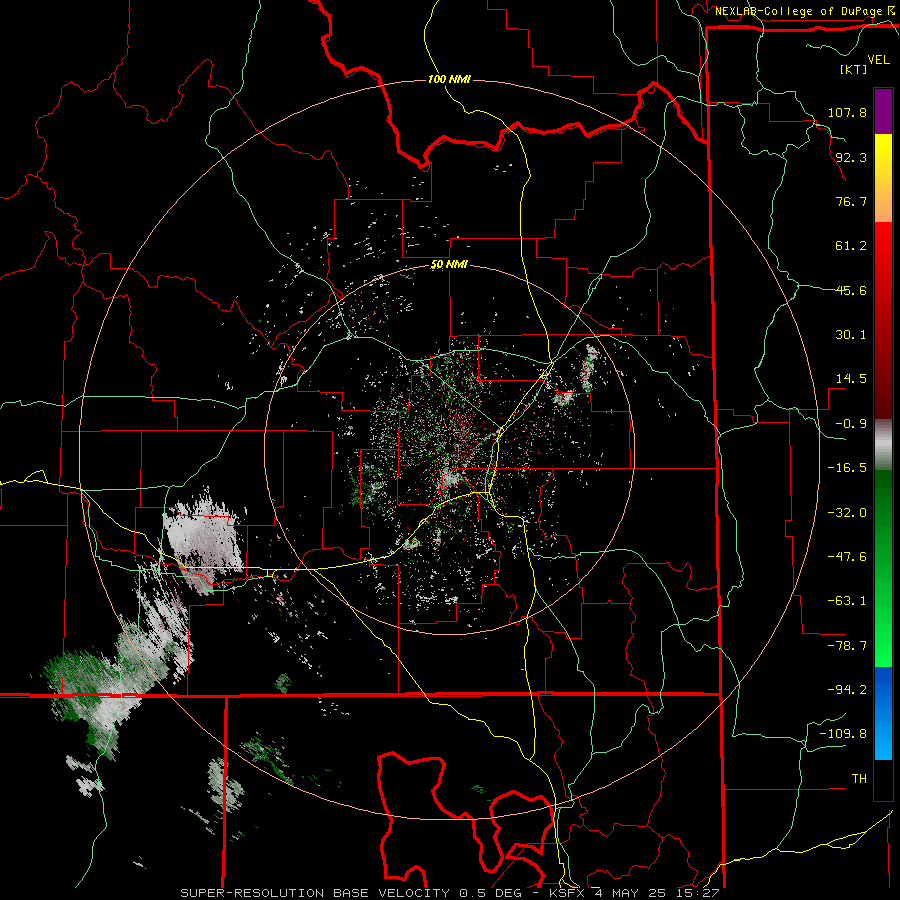Click the 100 NMI range ring label
The height and width of the screenshot is (900, 900).
(449, 79)
